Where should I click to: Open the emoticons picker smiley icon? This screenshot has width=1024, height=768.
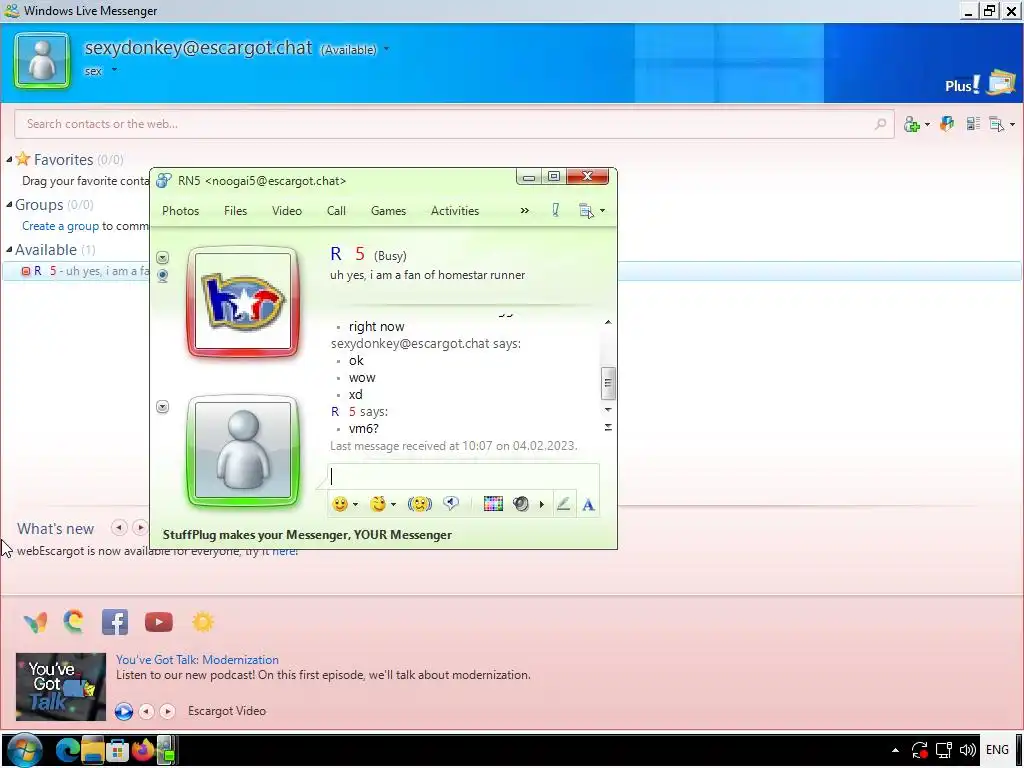point(340,504)
